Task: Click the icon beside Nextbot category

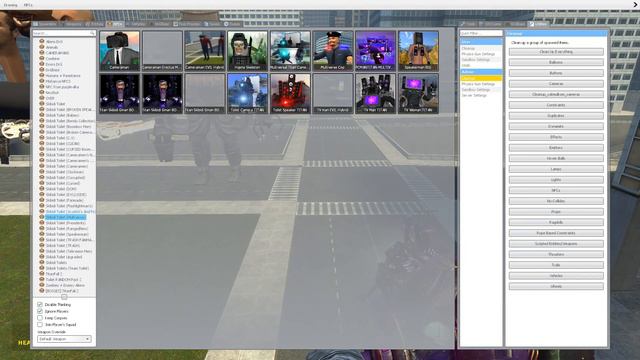Action: [42, 92]
